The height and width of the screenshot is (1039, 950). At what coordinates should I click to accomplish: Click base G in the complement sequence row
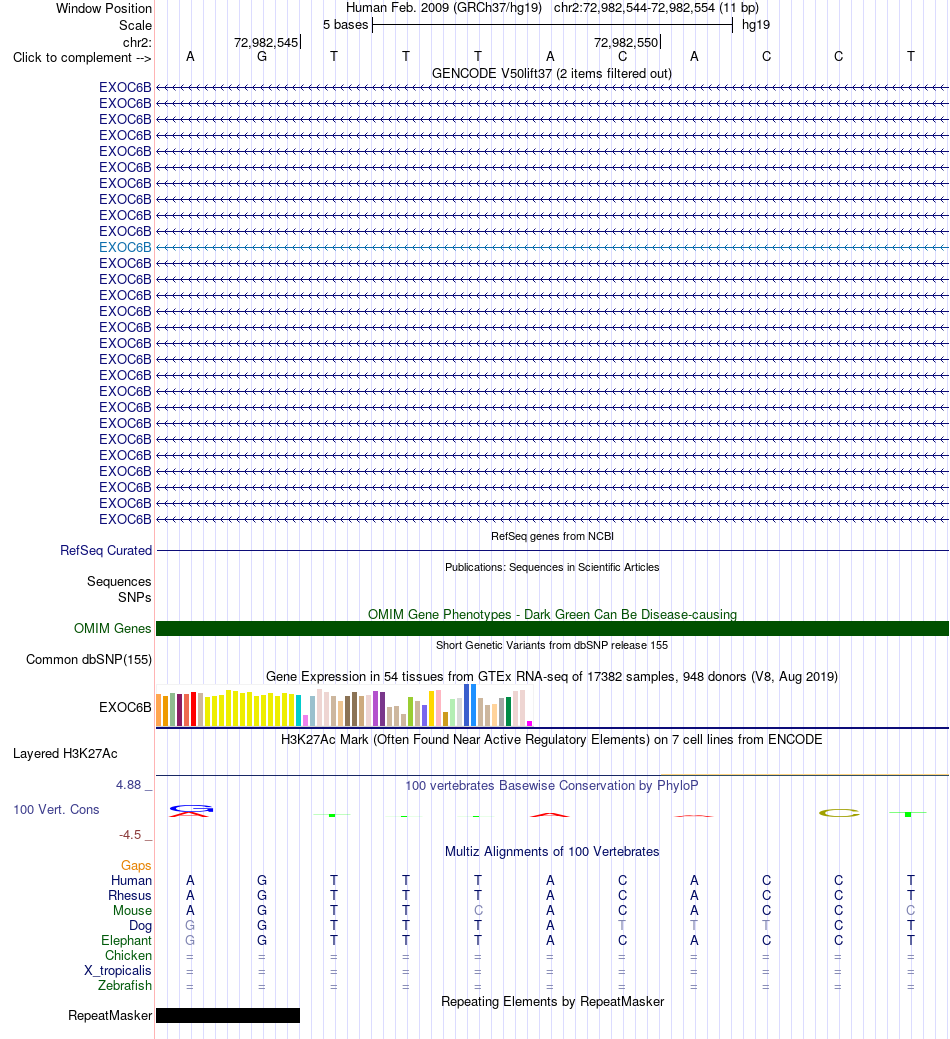tap(262, 57)
